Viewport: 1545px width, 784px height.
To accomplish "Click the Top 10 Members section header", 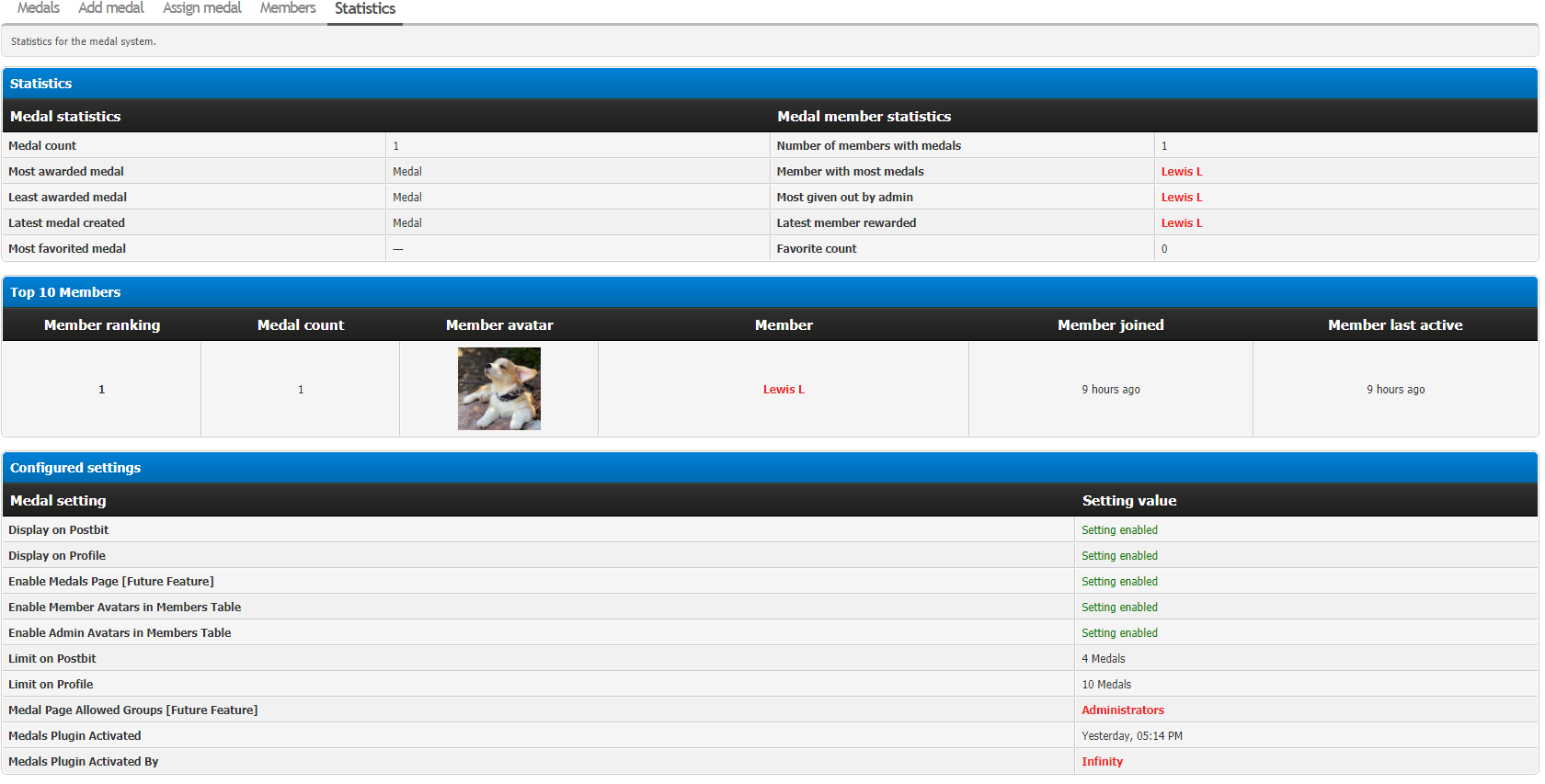I will coord(65,292).
